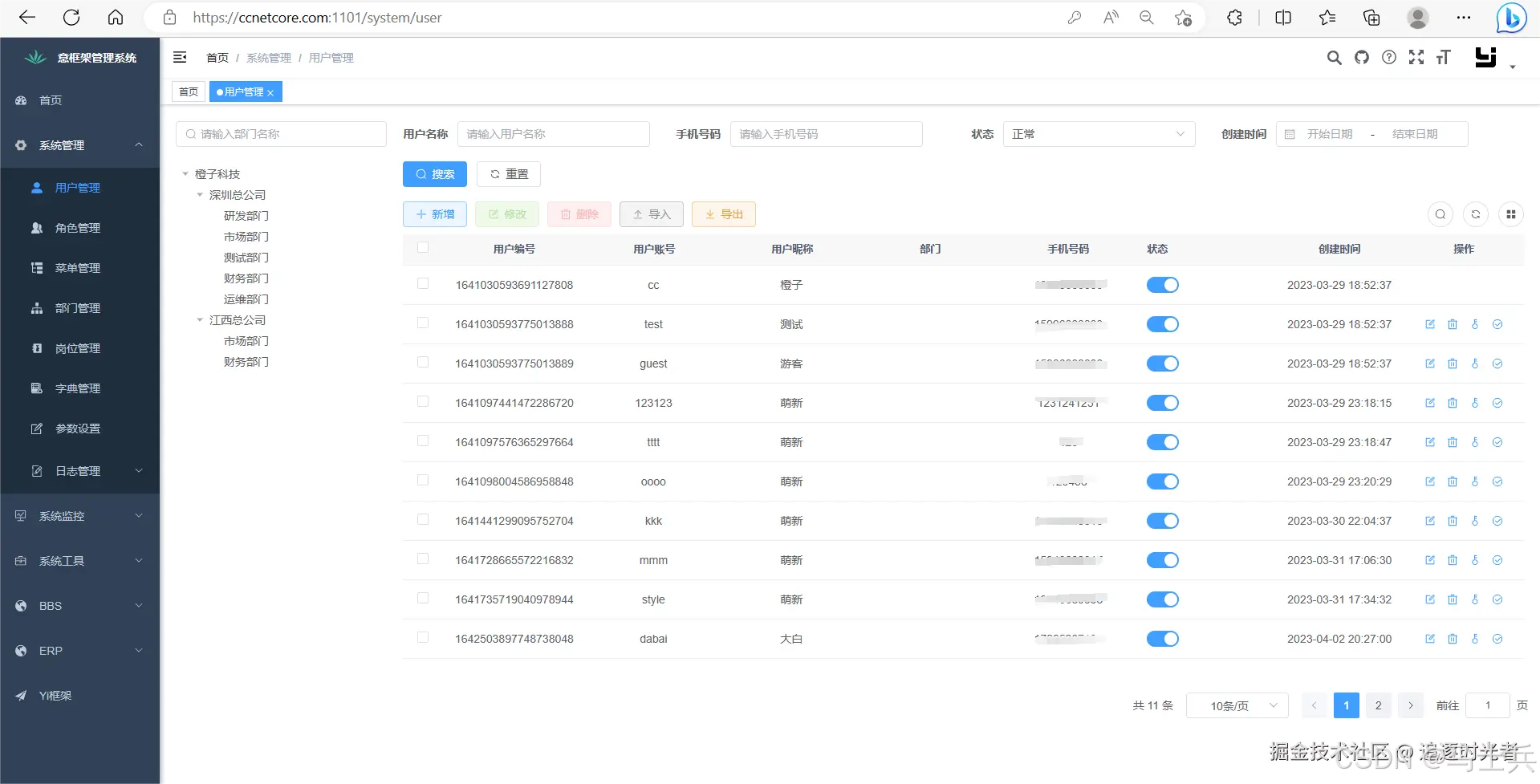Viewport: 1540px width, 784px height.
Task: Check the checkbox for user dabai
Action: tap(423, 638)
